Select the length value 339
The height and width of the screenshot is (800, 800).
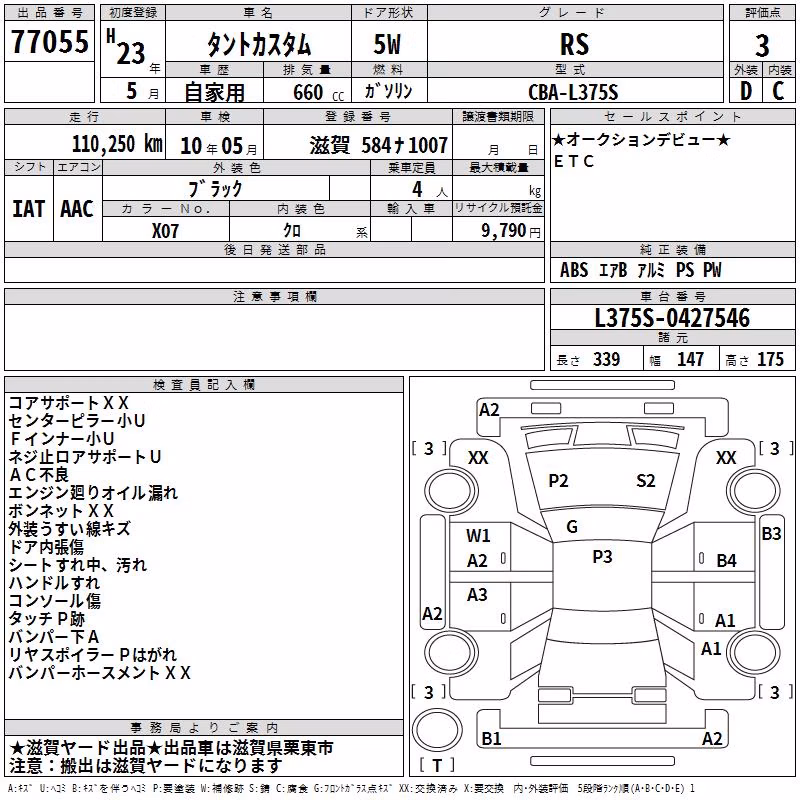[x=606, y=360]
